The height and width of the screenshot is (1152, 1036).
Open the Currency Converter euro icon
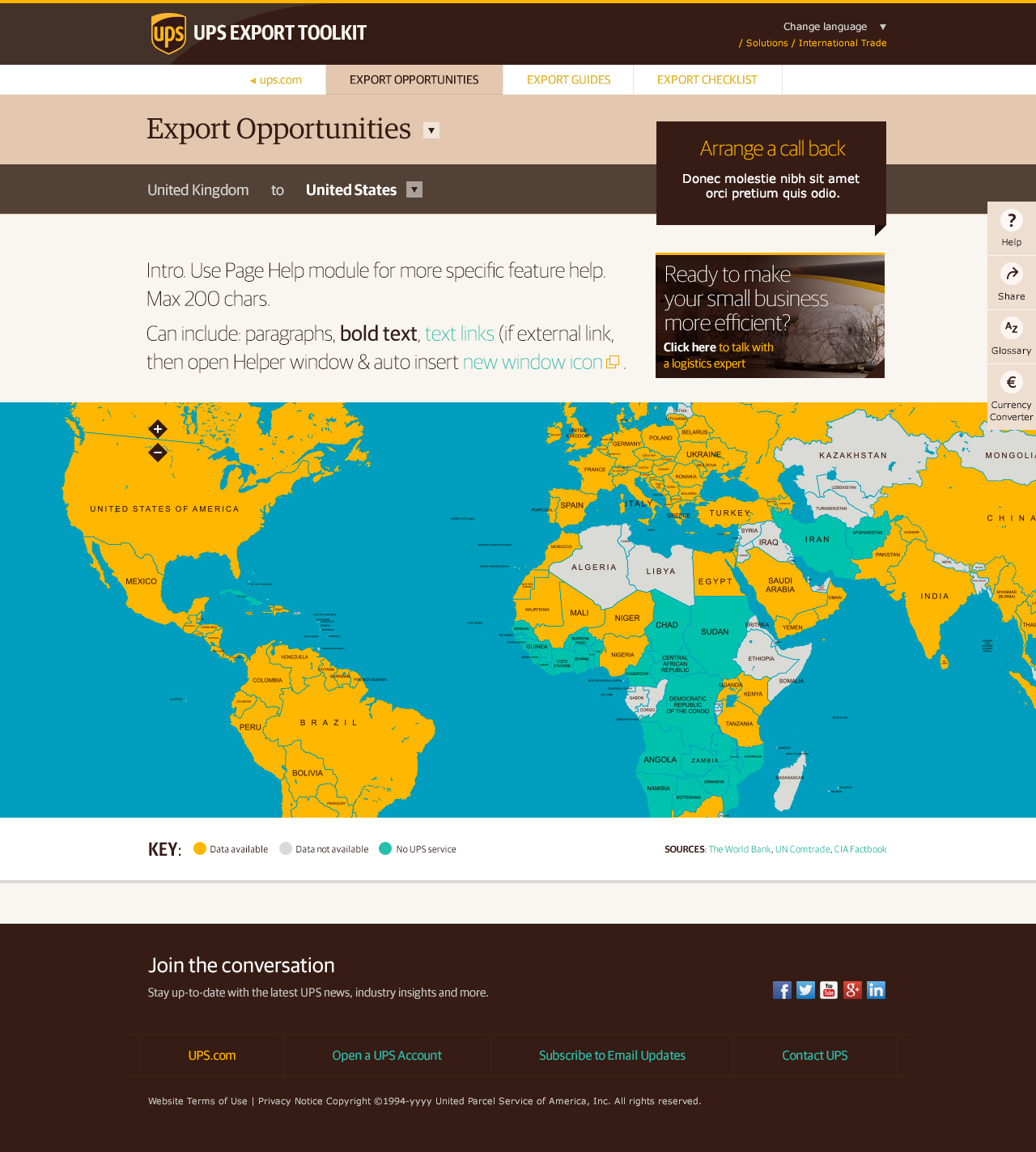(1011, 382)
